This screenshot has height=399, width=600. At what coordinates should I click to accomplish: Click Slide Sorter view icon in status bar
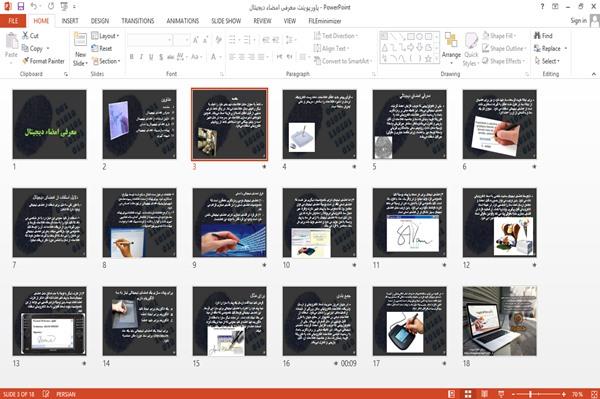tap(468, 394)
